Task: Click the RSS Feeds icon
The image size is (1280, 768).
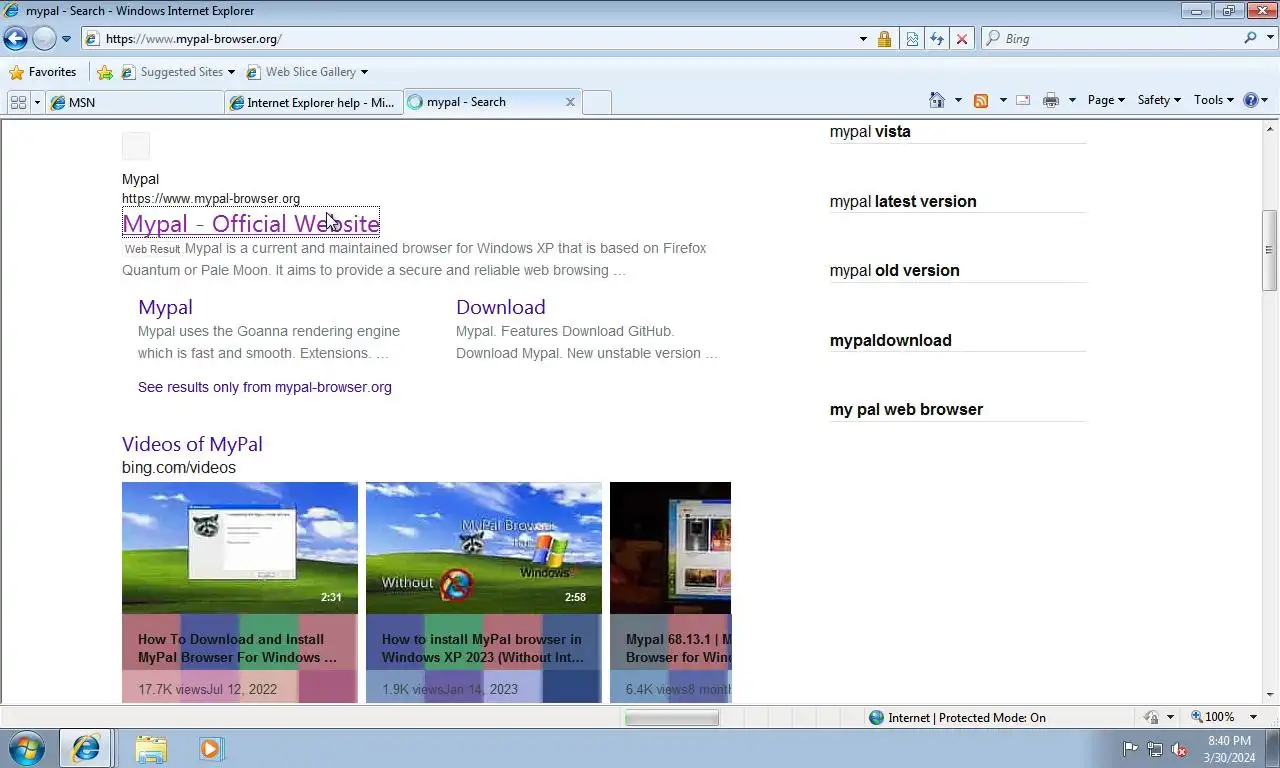Action: pyautogui.click(x=981, y=100)
